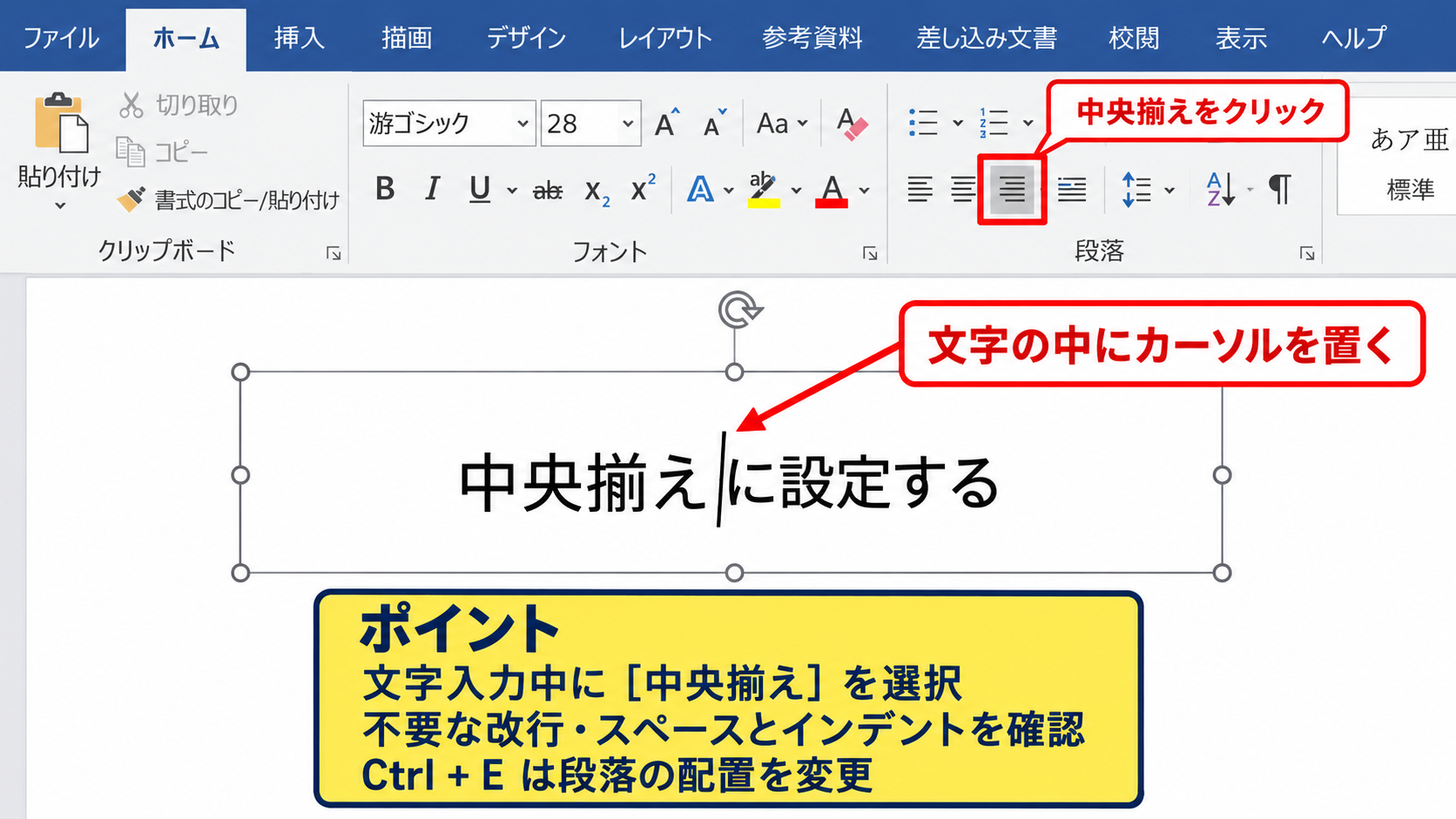Screen dimensions: 1456x819
Task: Click Cut (切り取り) in clipboard group
Action: coord(179,105)
